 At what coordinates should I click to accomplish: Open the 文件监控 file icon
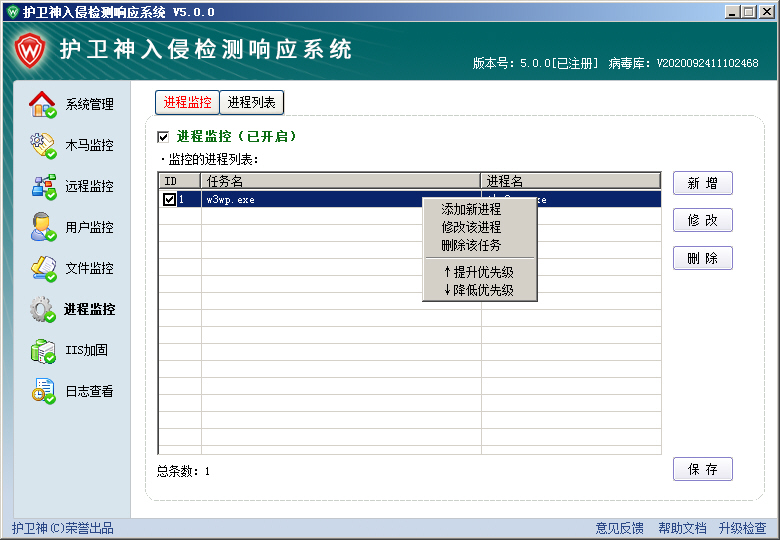42,268
